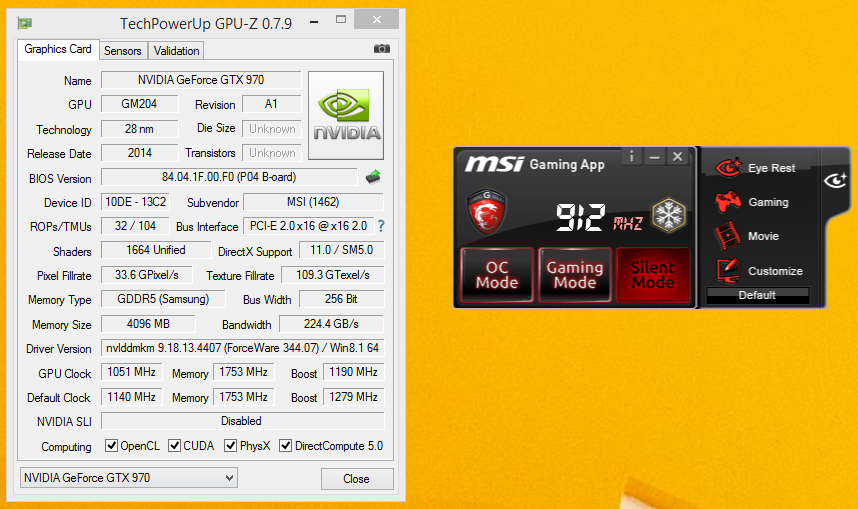The image size is (858, 509).
Task: Click the BIOS save chip icon
Action: 373,177
